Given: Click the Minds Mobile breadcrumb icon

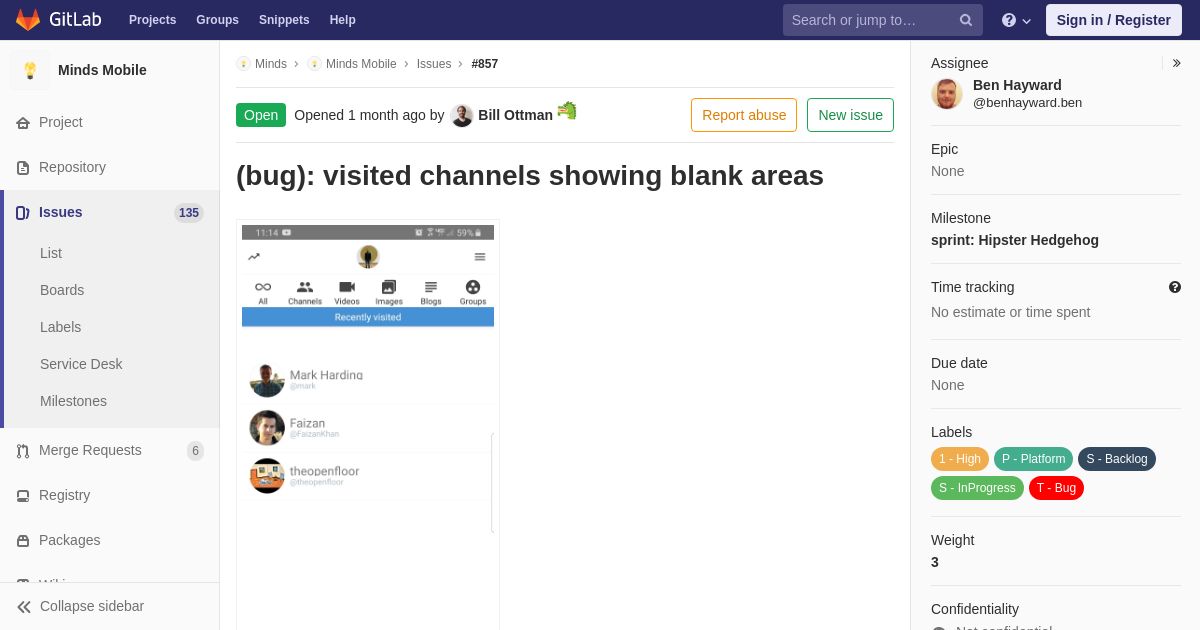Looking at the screenshot, I should (314, 64).
